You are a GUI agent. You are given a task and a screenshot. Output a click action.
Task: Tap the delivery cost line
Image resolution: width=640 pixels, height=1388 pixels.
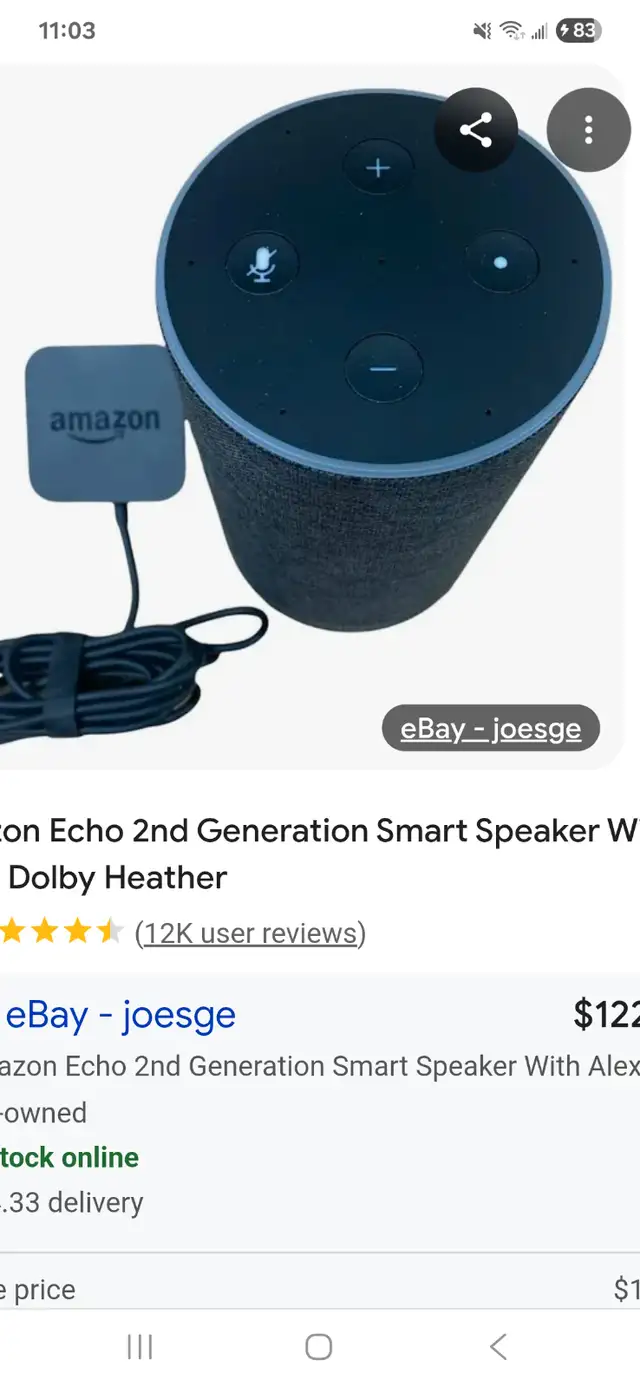(72, 1202)
